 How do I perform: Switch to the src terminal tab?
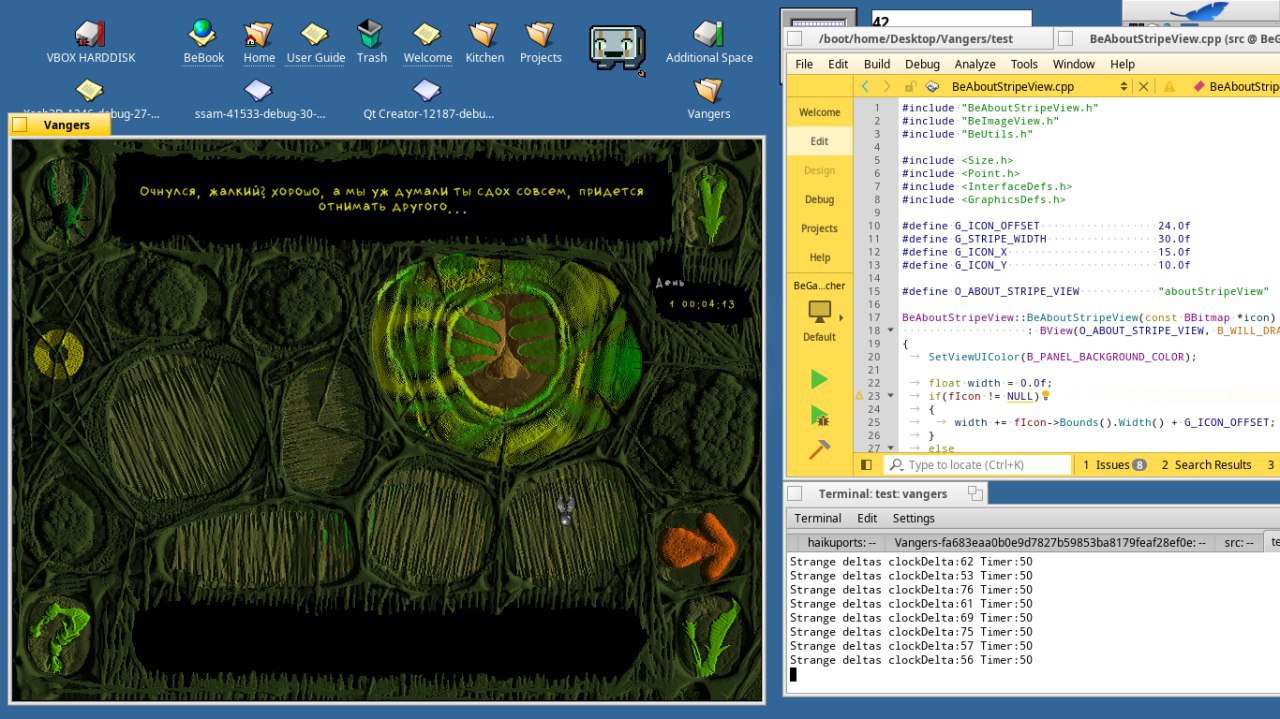1238,542
